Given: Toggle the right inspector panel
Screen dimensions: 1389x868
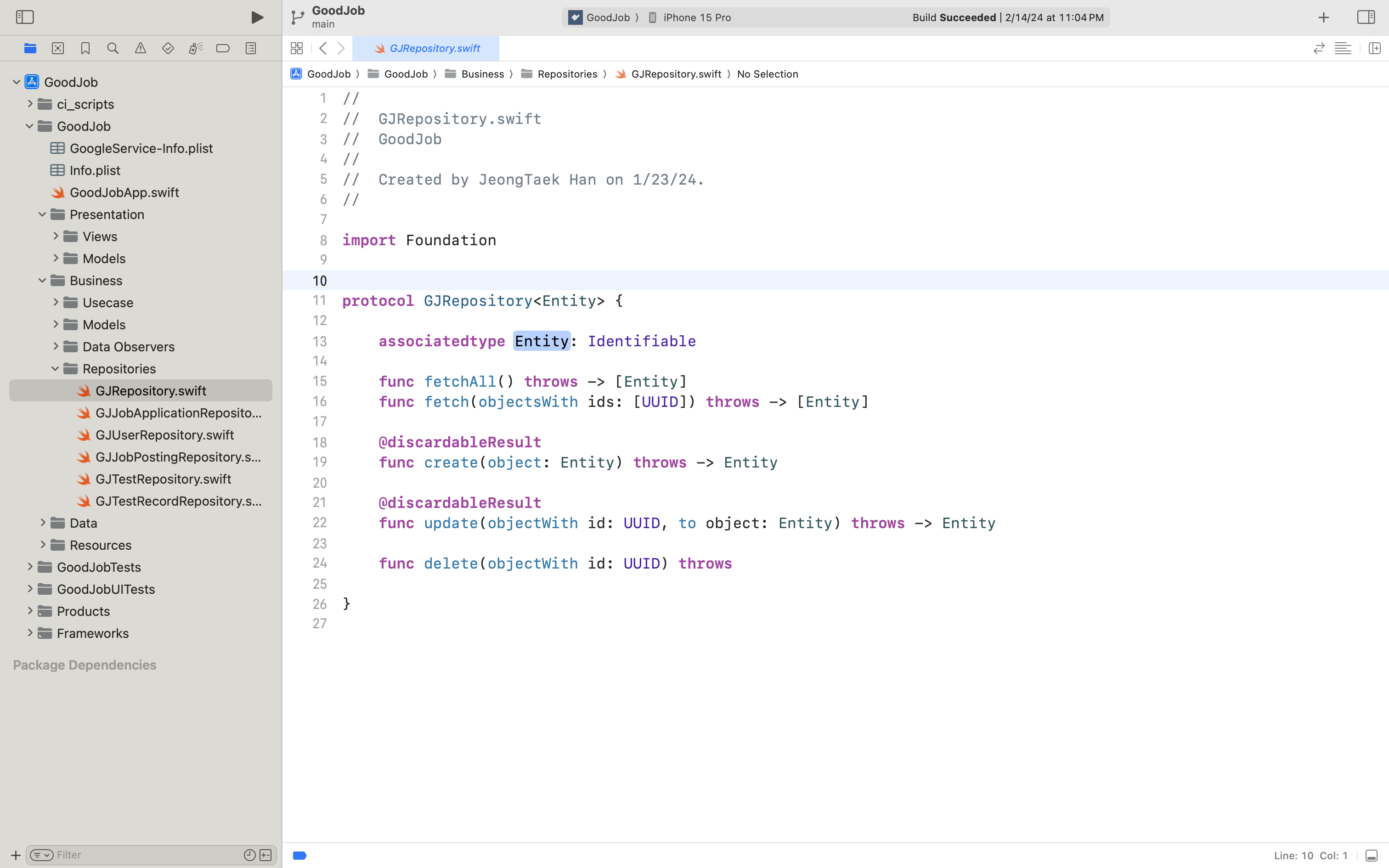Looking at the screenshot, I should [x=1366, y=17].
